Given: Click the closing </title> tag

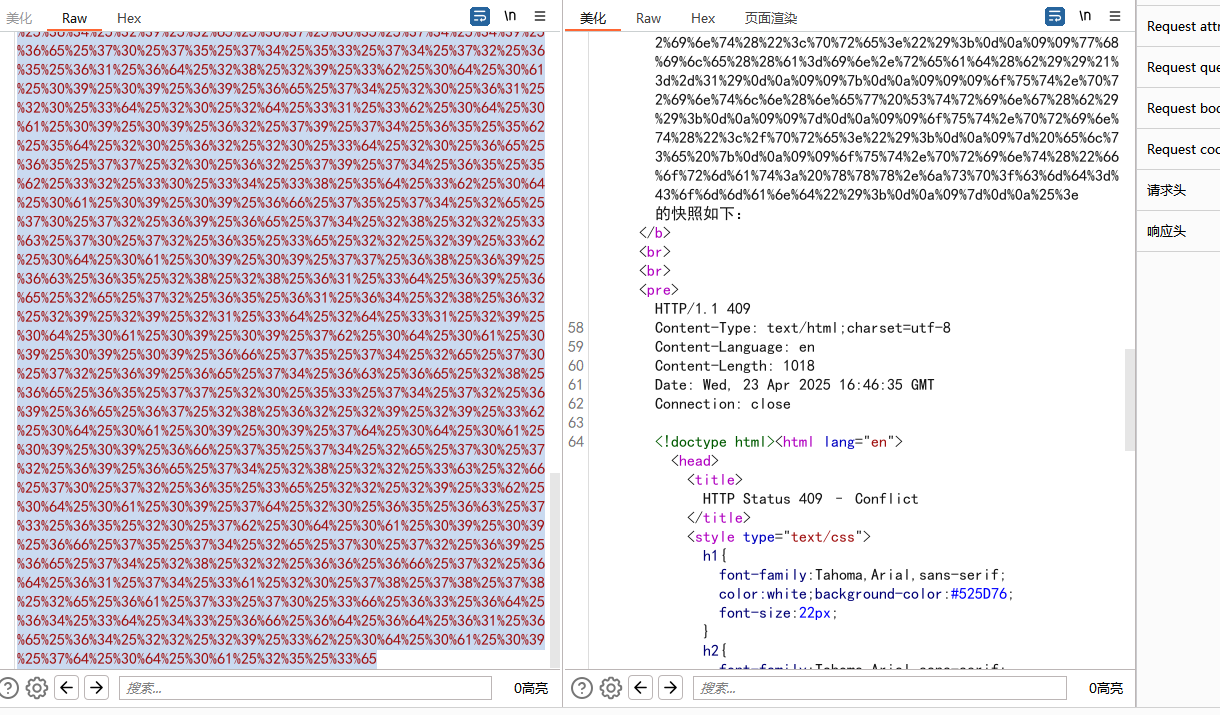Looking at the screenshot, I should click(719, 518).
